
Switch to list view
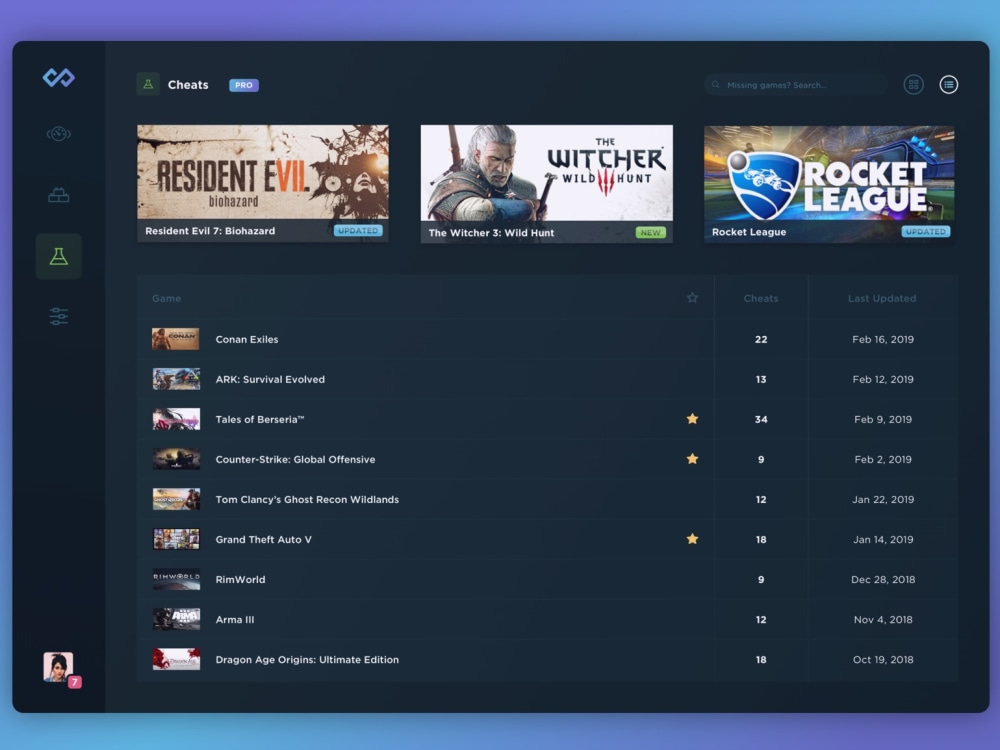[x=948, y=84]
